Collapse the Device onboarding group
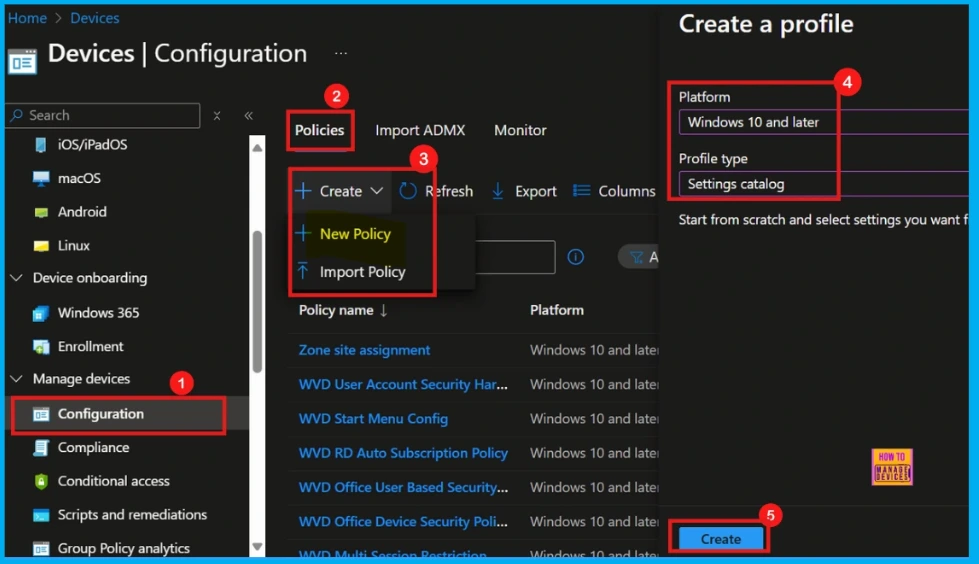The image size is (979, 564). point(17,278)
